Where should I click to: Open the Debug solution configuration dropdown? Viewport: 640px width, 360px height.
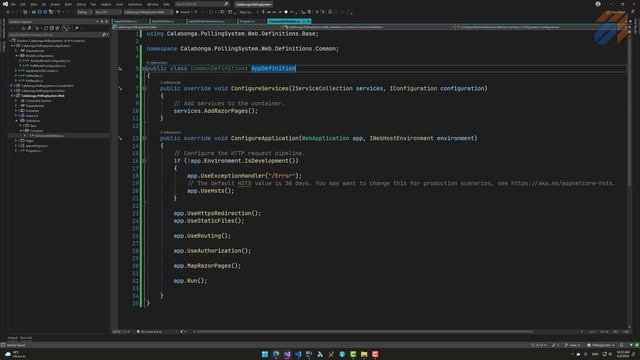(x=84, y=12)
